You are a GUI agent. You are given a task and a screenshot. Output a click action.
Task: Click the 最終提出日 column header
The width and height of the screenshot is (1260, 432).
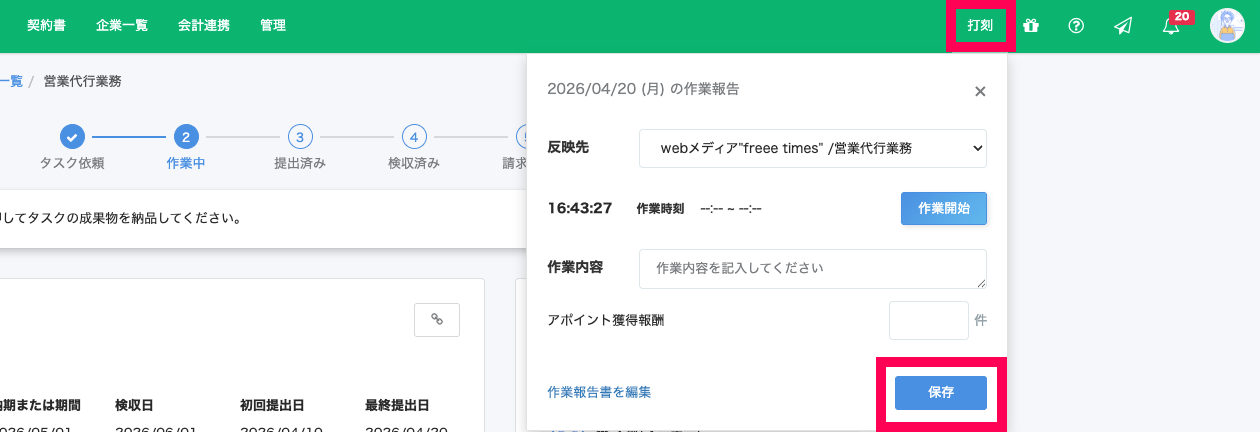[398, 405]
